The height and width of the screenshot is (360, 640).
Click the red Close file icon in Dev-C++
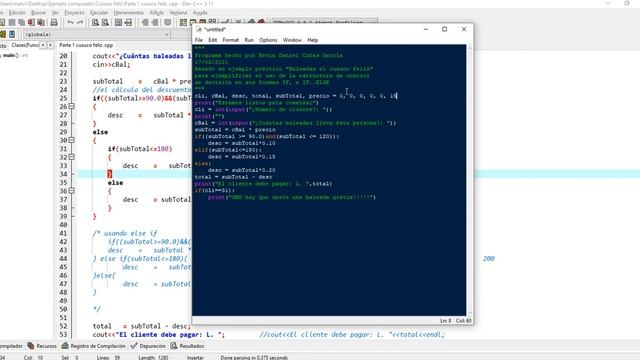pos(31,22)
